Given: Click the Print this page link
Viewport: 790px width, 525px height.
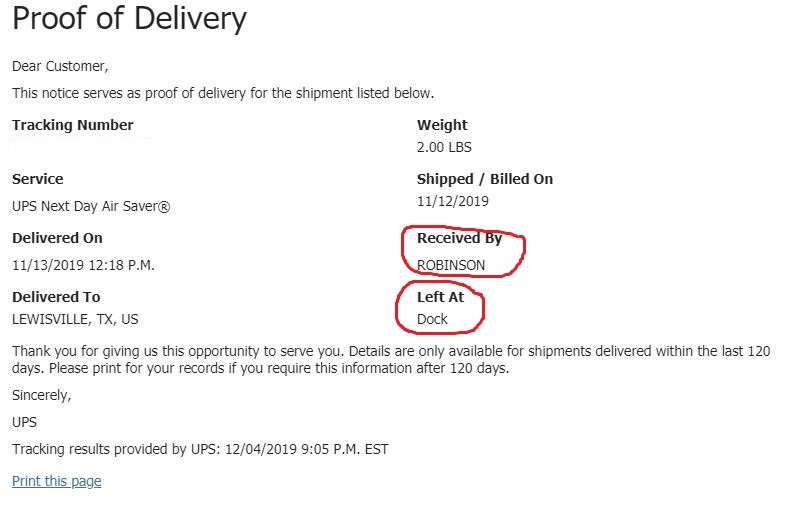Looking at the screenshot, I should pos(56,481).
